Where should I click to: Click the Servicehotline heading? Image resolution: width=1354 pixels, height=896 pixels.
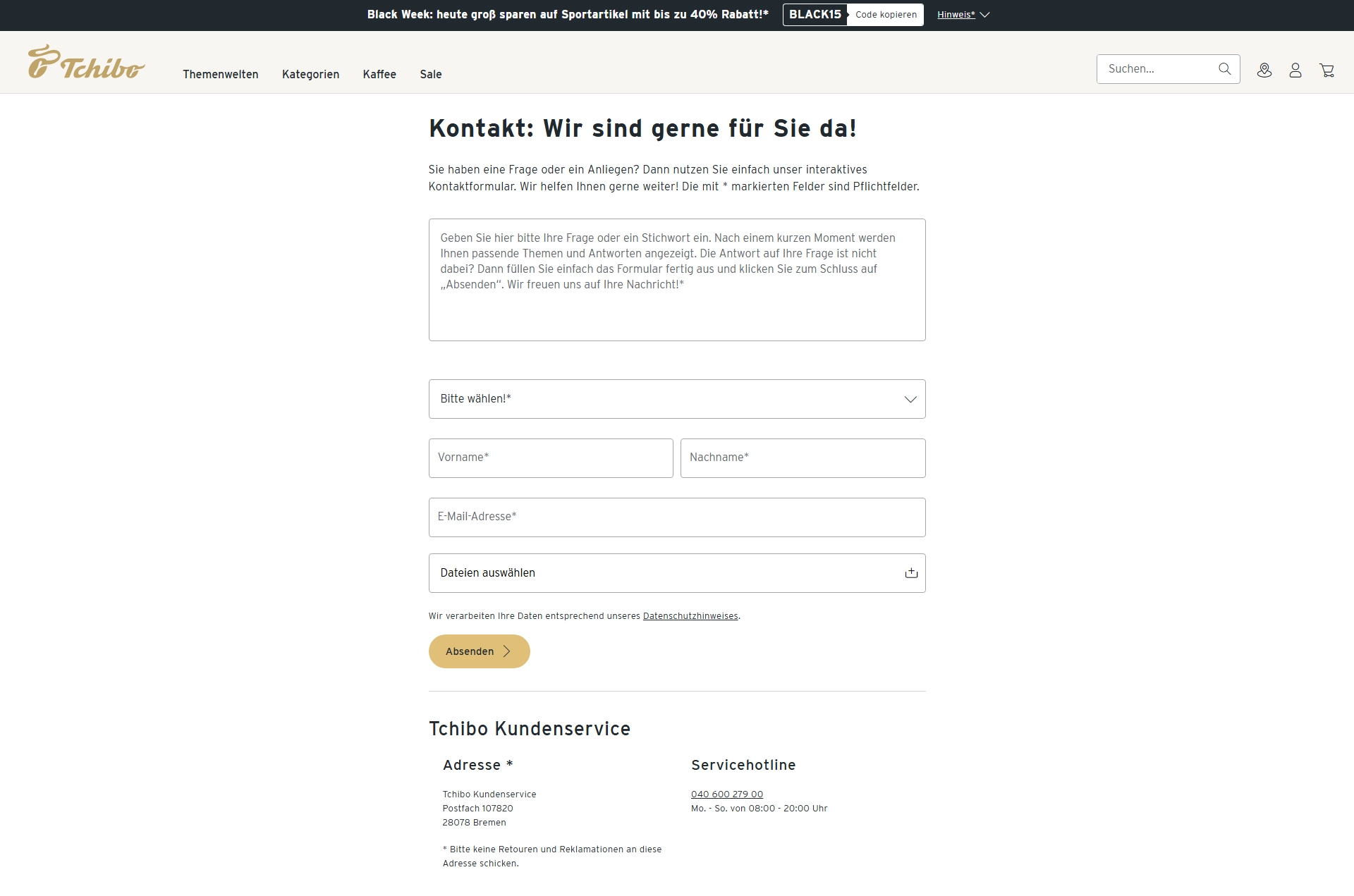743,766
